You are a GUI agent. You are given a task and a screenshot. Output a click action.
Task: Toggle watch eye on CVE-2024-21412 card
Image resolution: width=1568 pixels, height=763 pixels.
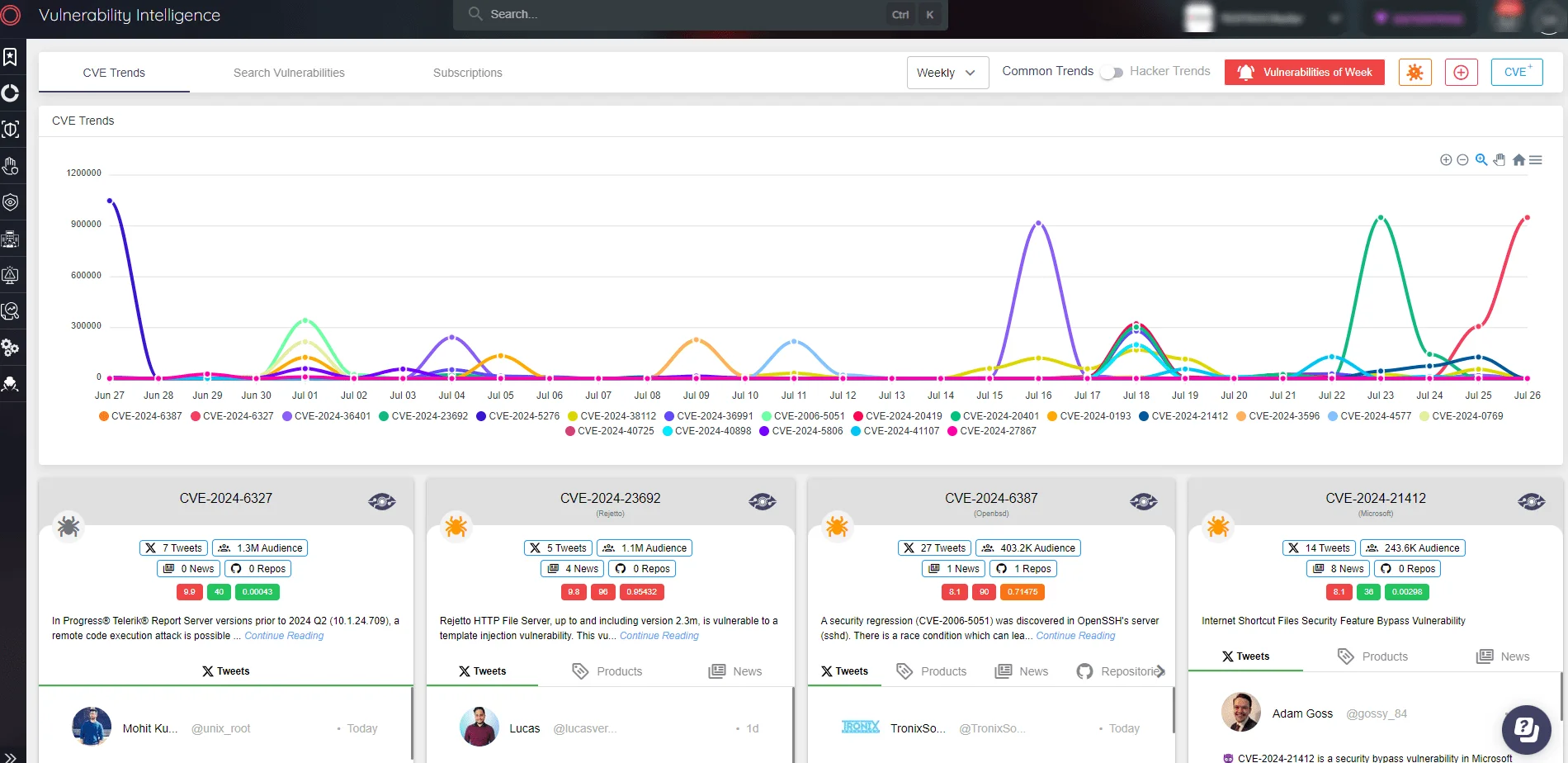tap(1532, 501)
